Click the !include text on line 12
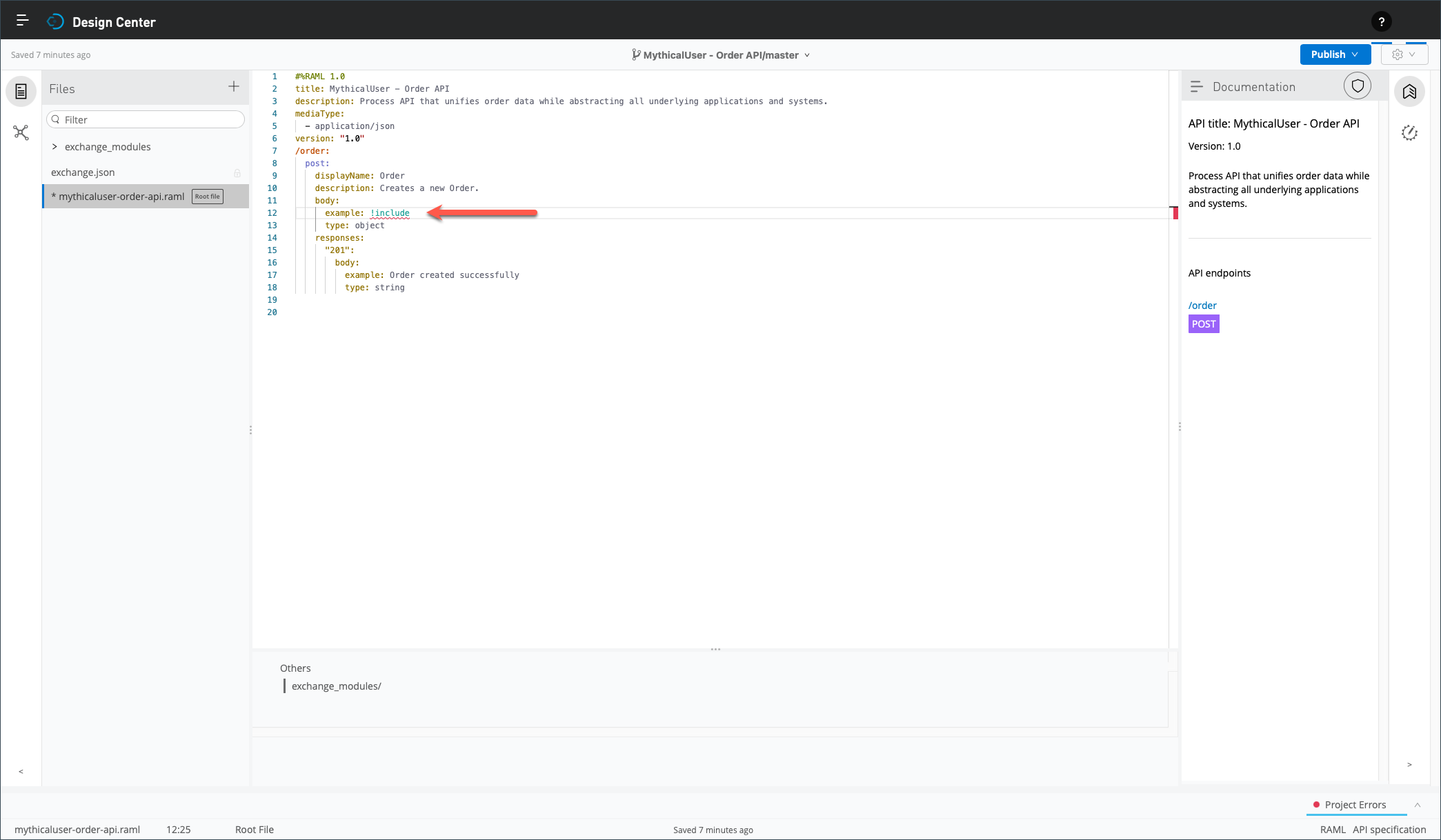 click(390, 213)
